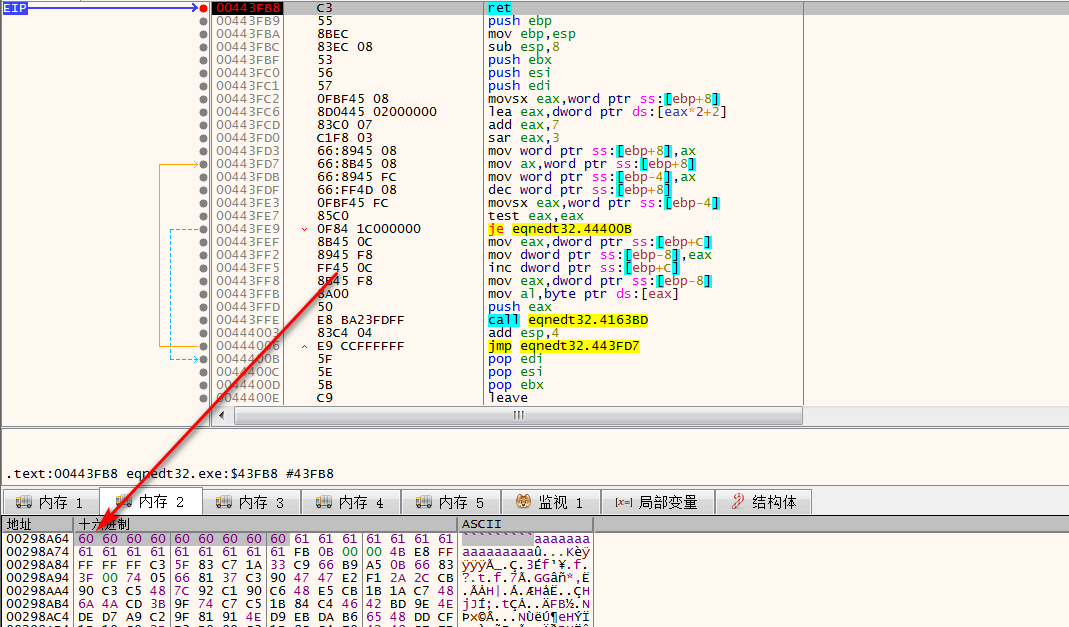The height and width of the screenshot is (627, 1069).
Task: Click the disassembly scrollbar left arrow
Action: tap(222, 415)
